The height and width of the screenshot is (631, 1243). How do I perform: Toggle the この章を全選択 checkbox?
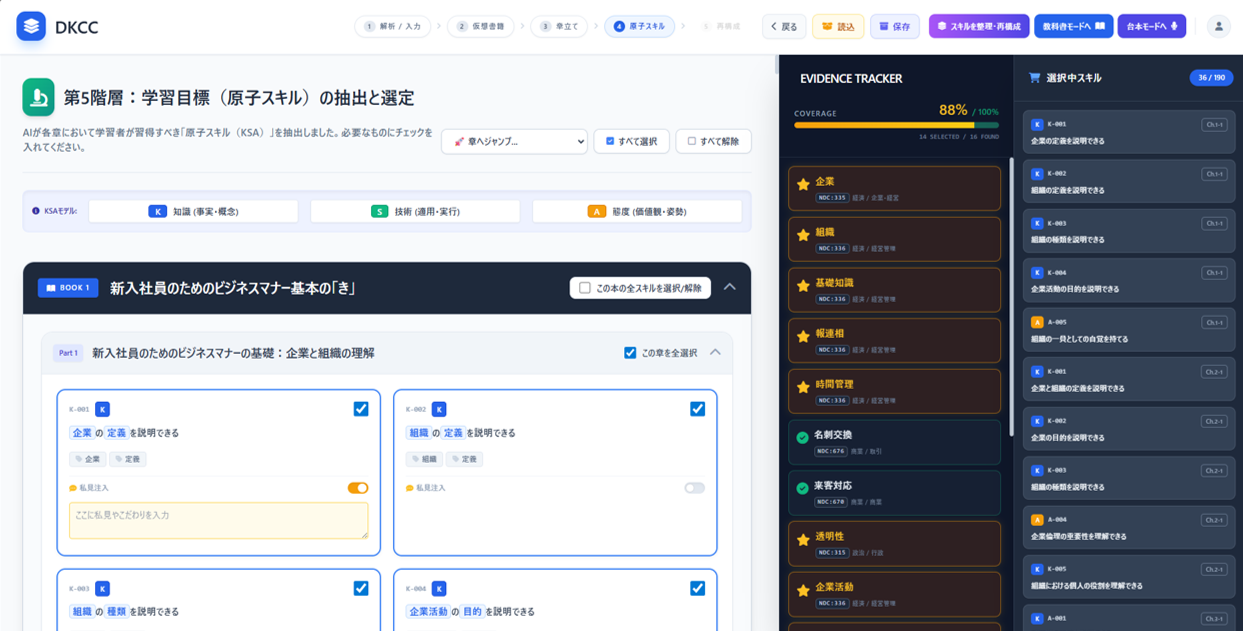pos(630,353)
